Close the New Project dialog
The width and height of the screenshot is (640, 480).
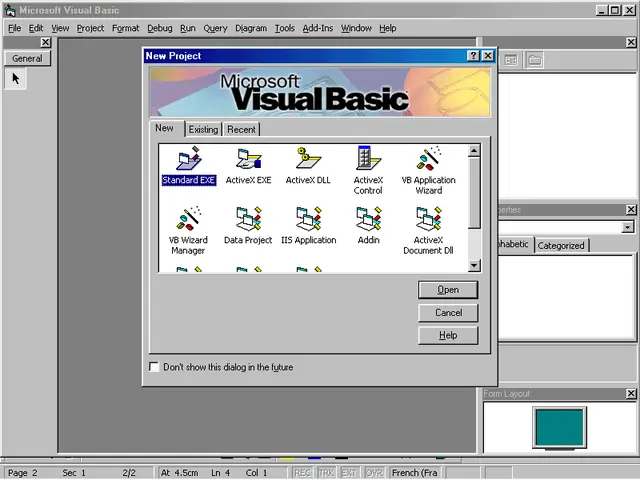pos(487,56)
